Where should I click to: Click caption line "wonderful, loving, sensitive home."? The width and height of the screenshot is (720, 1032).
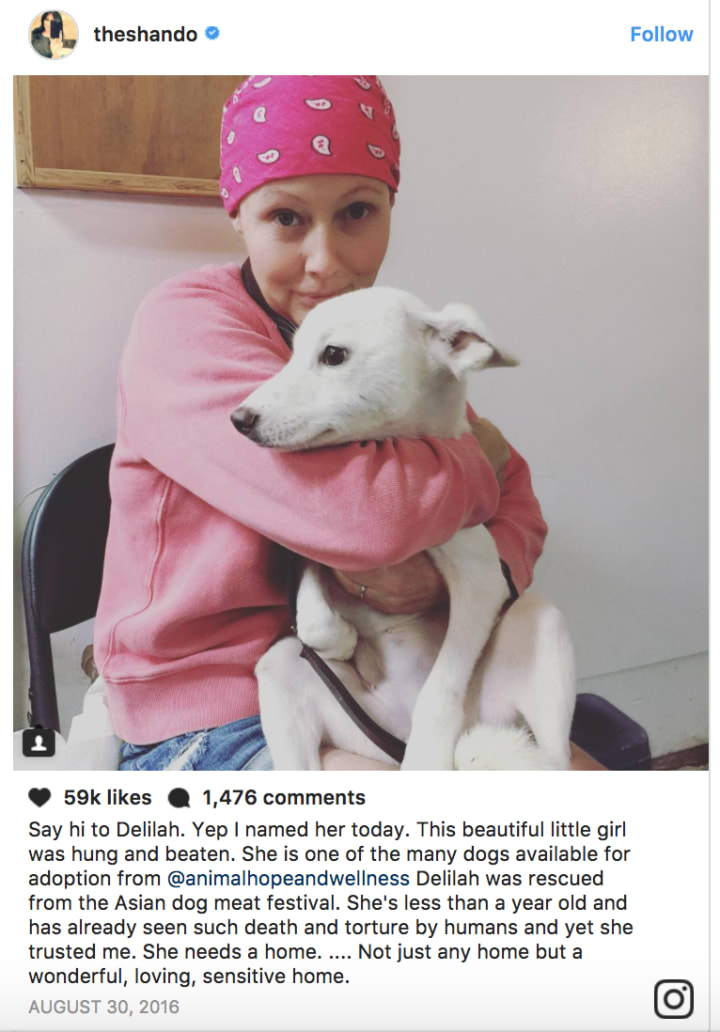tap(189, 976)
